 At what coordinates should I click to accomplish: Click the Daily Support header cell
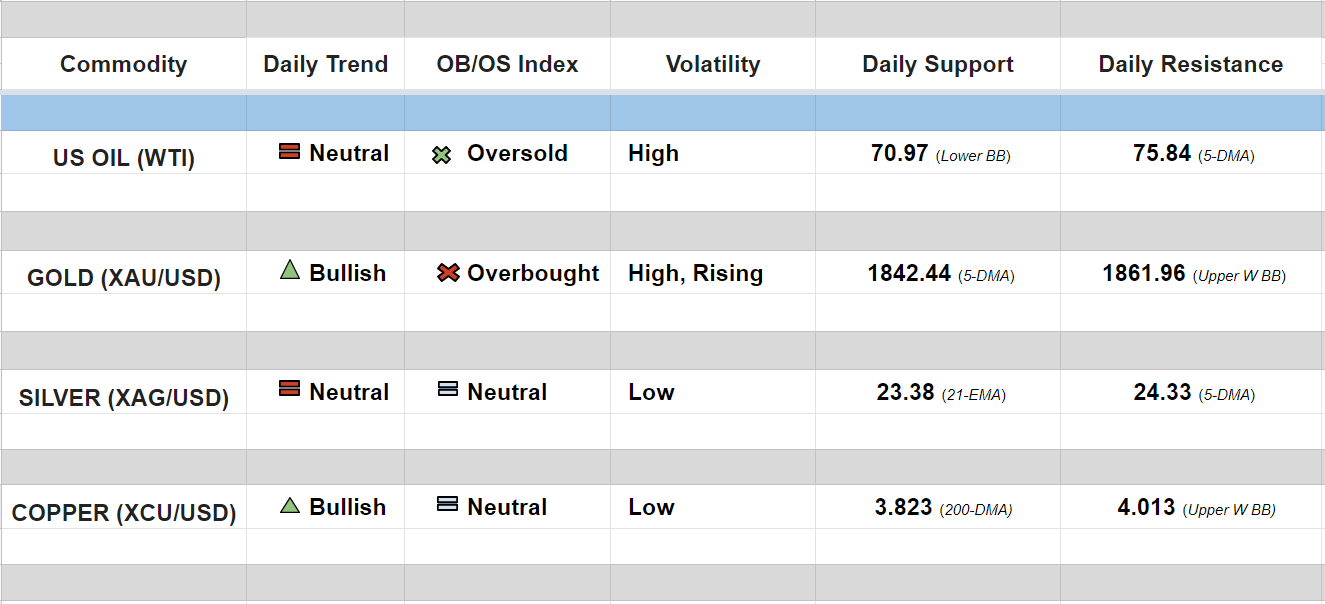937,64
